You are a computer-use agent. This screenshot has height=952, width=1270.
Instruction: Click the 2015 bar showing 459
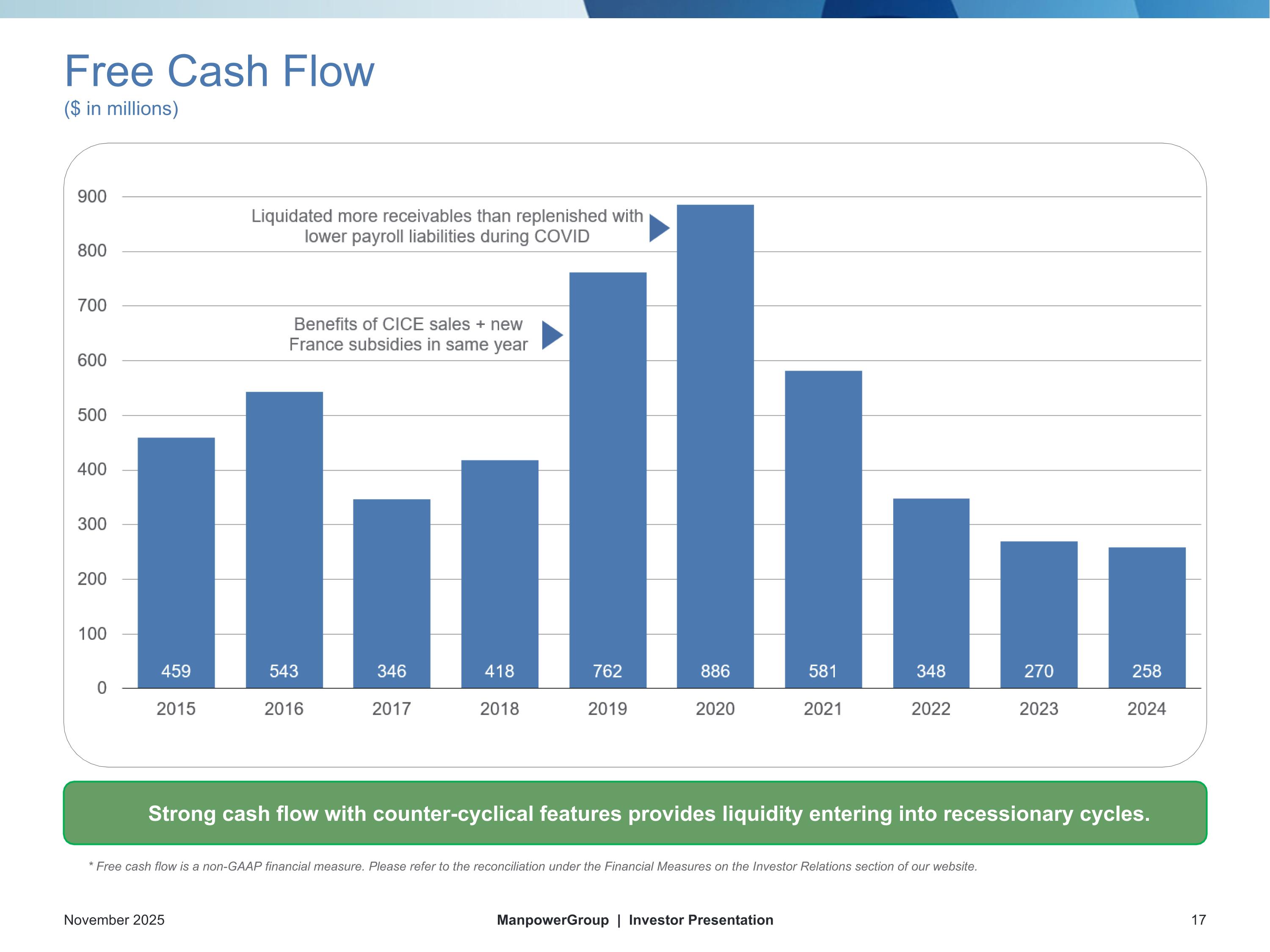click(x=176, y=562)
